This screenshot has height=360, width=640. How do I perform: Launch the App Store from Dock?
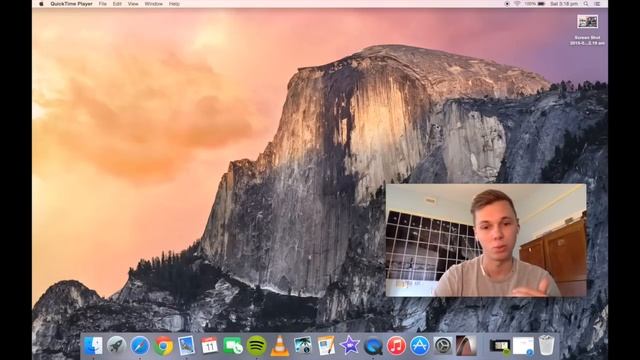click(420, 346)
